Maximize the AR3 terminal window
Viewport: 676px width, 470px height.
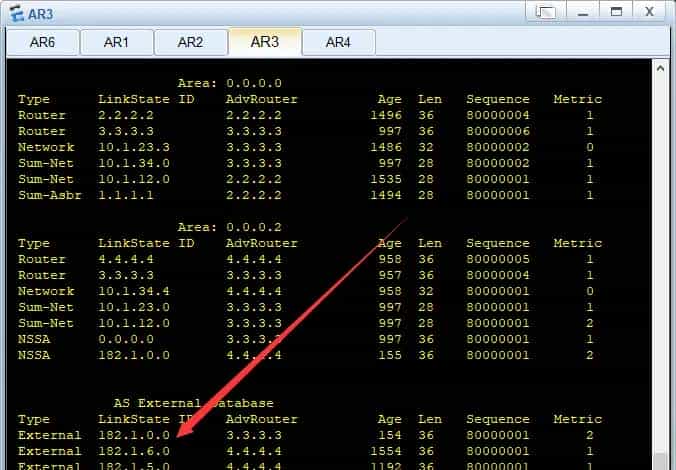[x=617, y=12]
